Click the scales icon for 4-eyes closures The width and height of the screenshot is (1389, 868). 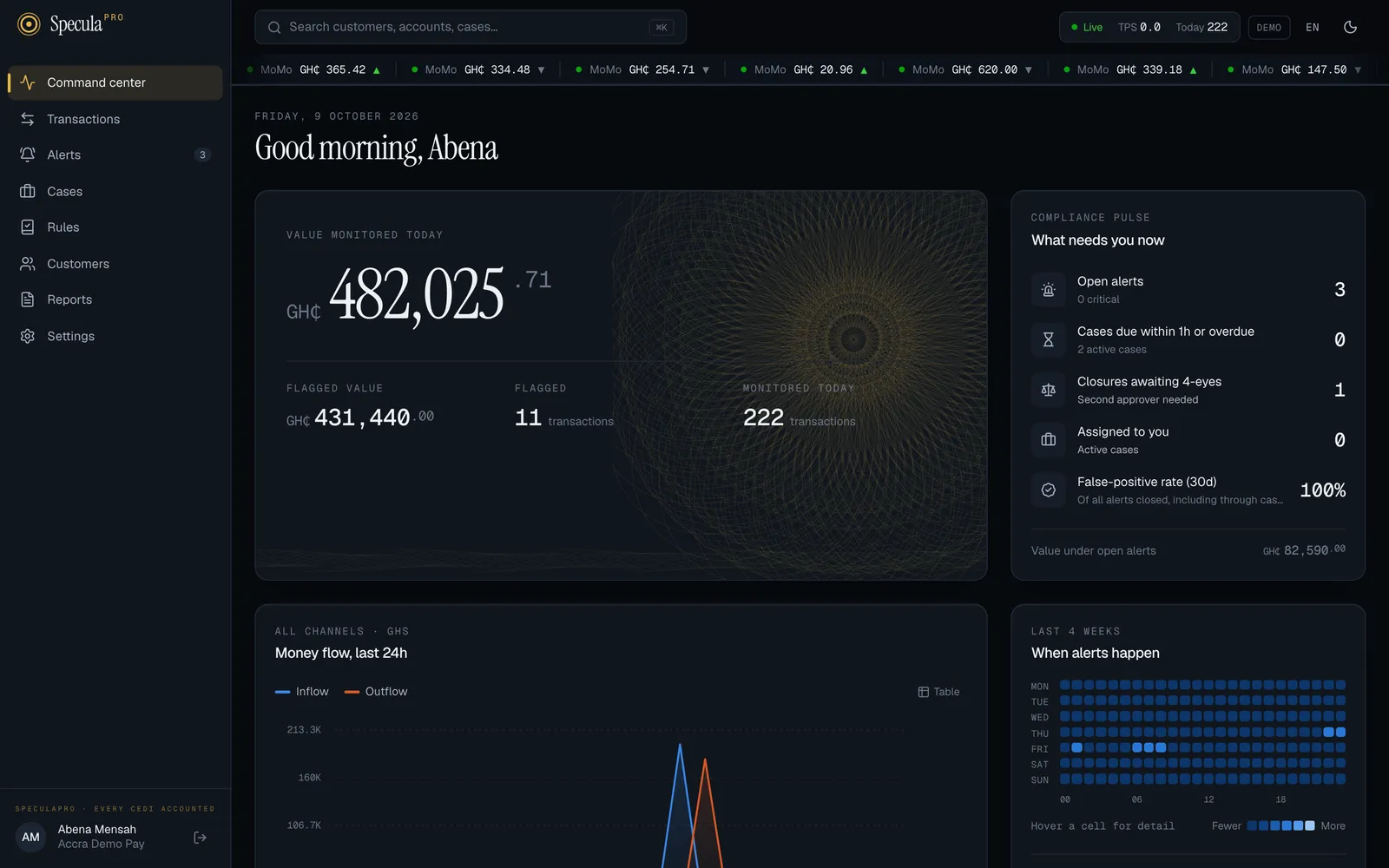[x=1049, y=391]
